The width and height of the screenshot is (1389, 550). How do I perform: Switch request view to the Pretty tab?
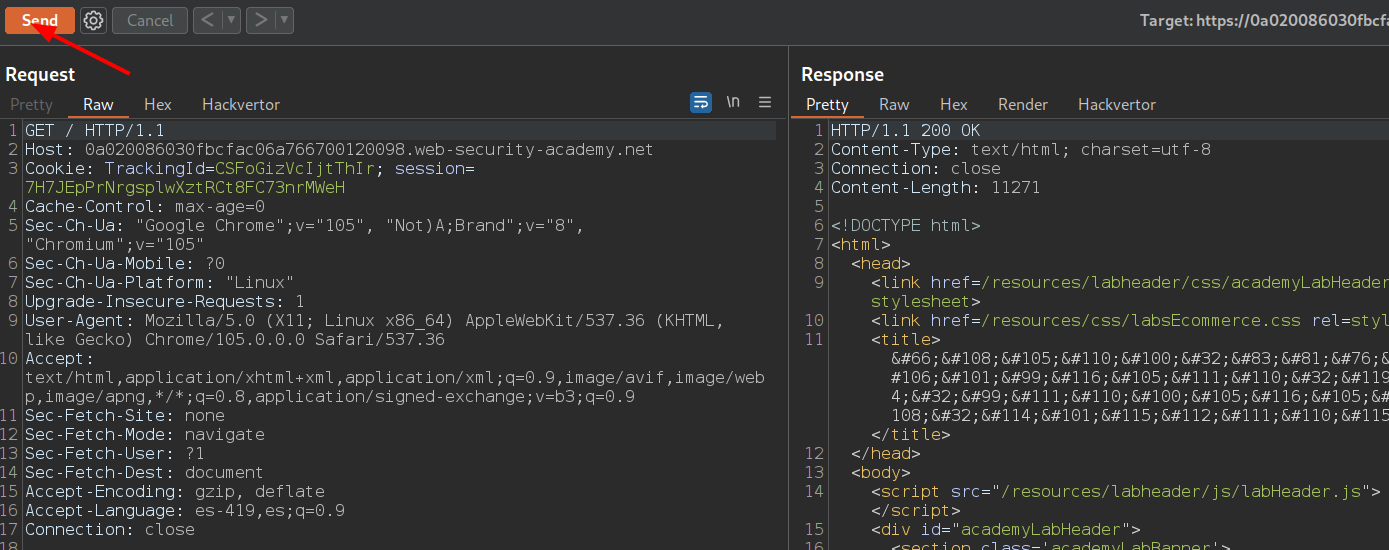[31, 104]
